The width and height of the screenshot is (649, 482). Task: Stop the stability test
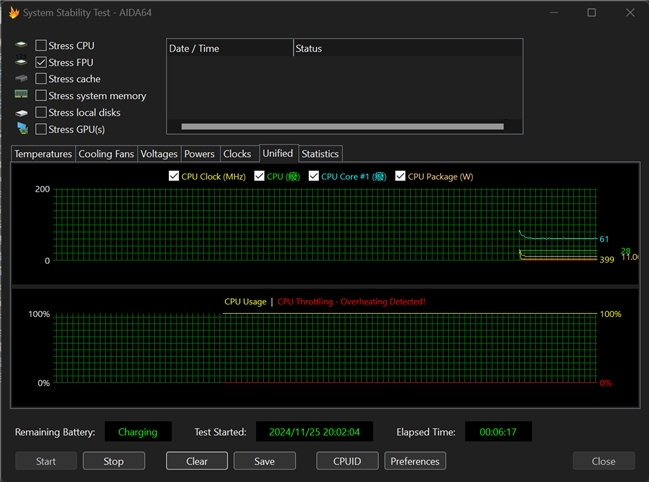114,461
